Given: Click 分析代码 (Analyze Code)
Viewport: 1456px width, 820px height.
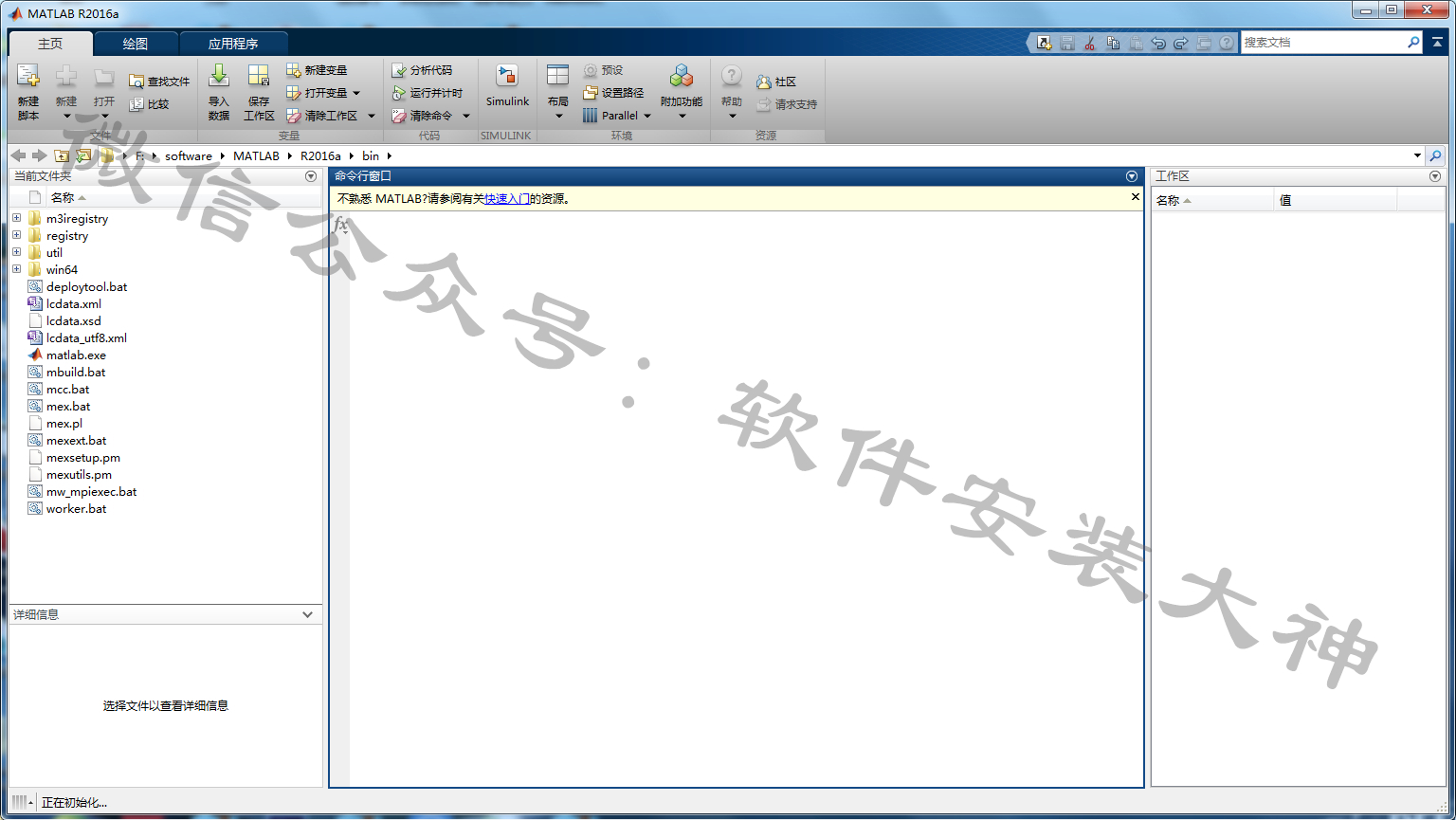Looking at the screenshot, I should pyautogui.click(x=422, y=70).
